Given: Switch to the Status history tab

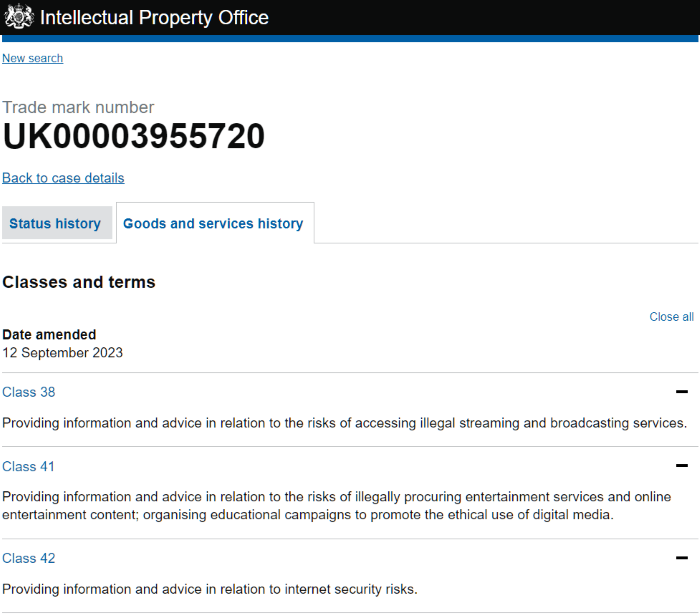Looking at the screenshot, I should pyautogui.click(x=55, y=223).
